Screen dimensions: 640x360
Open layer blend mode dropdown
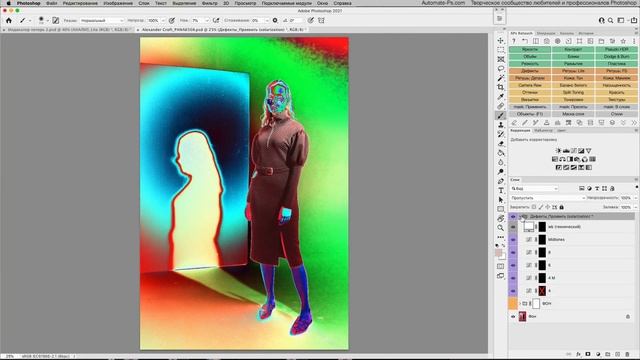pos(548,198)
